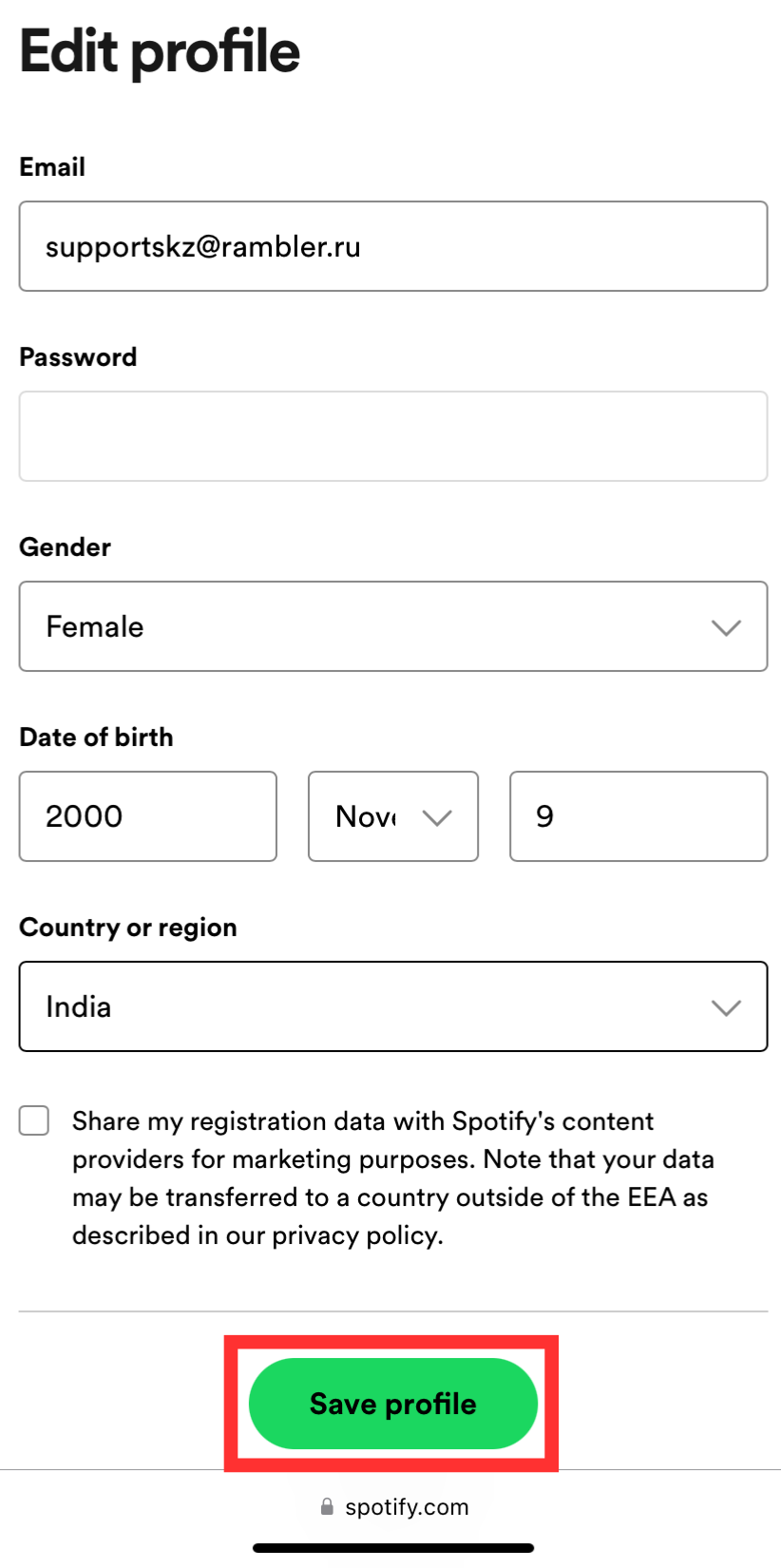Select the birth year field showing 2000
Screen dimensions: 781x1568
(x=147, y=816)
